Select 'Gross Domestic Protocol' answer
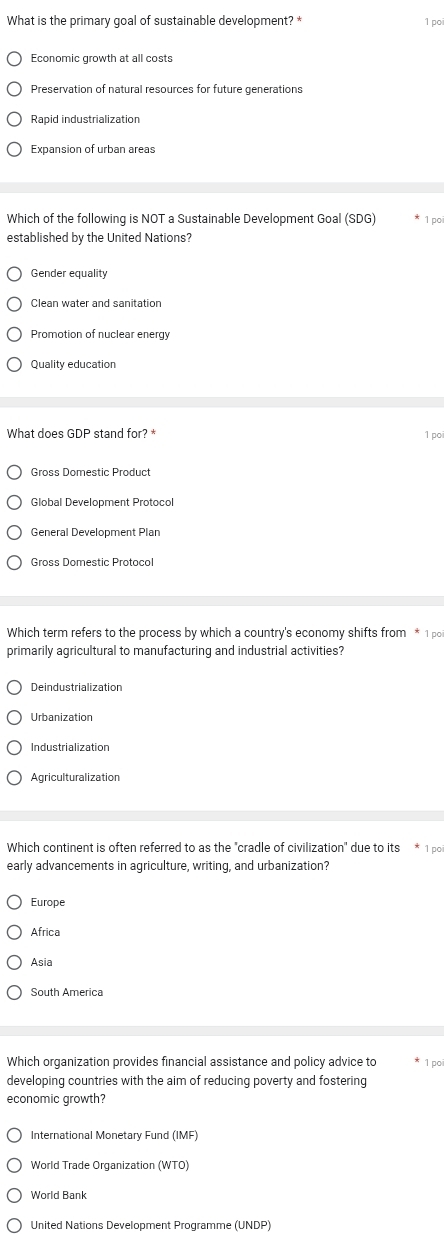 tap(14, 563)
